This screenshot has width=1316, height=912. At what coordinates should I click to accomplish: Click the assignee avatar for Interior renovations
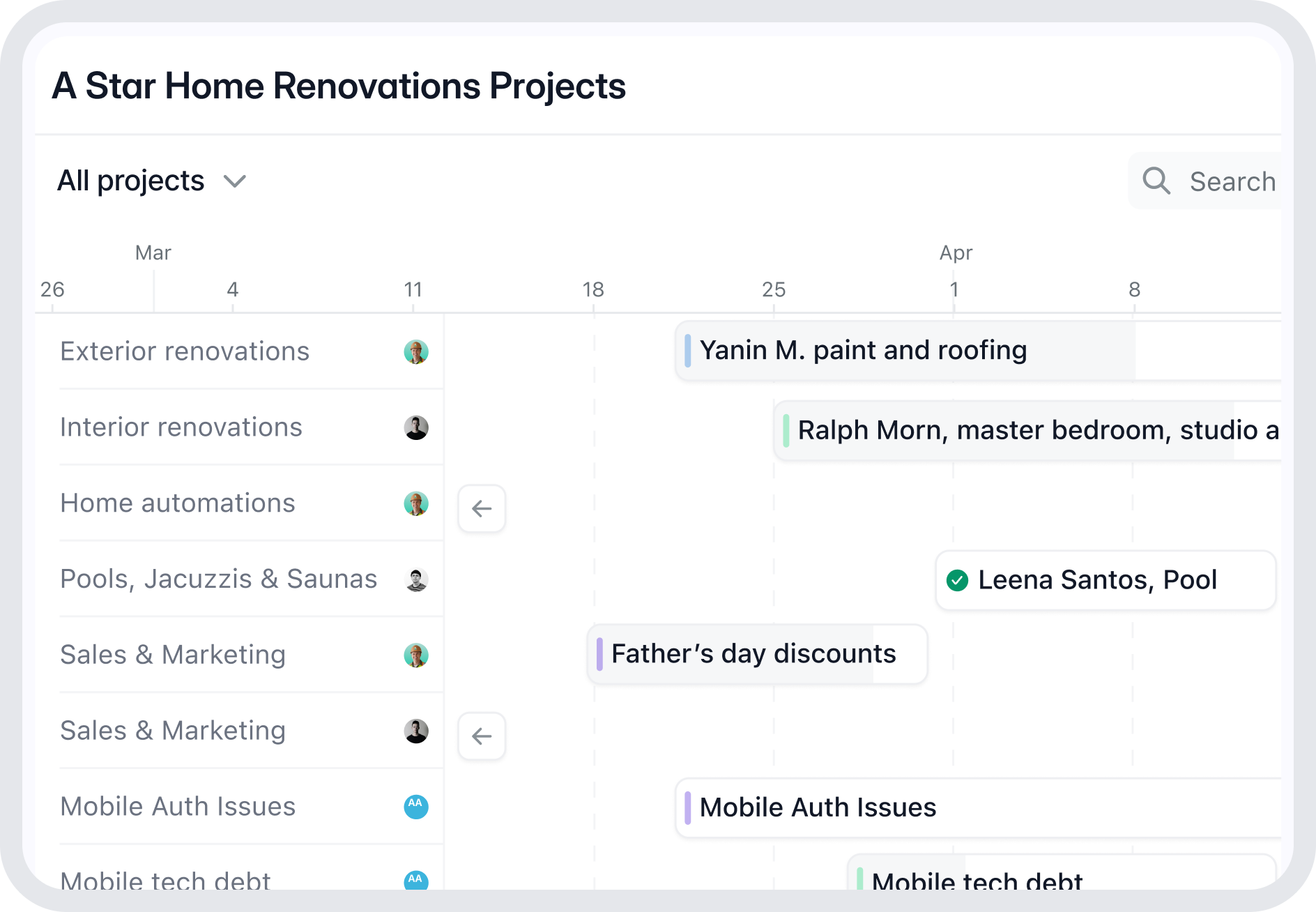(x=416, y=427)
